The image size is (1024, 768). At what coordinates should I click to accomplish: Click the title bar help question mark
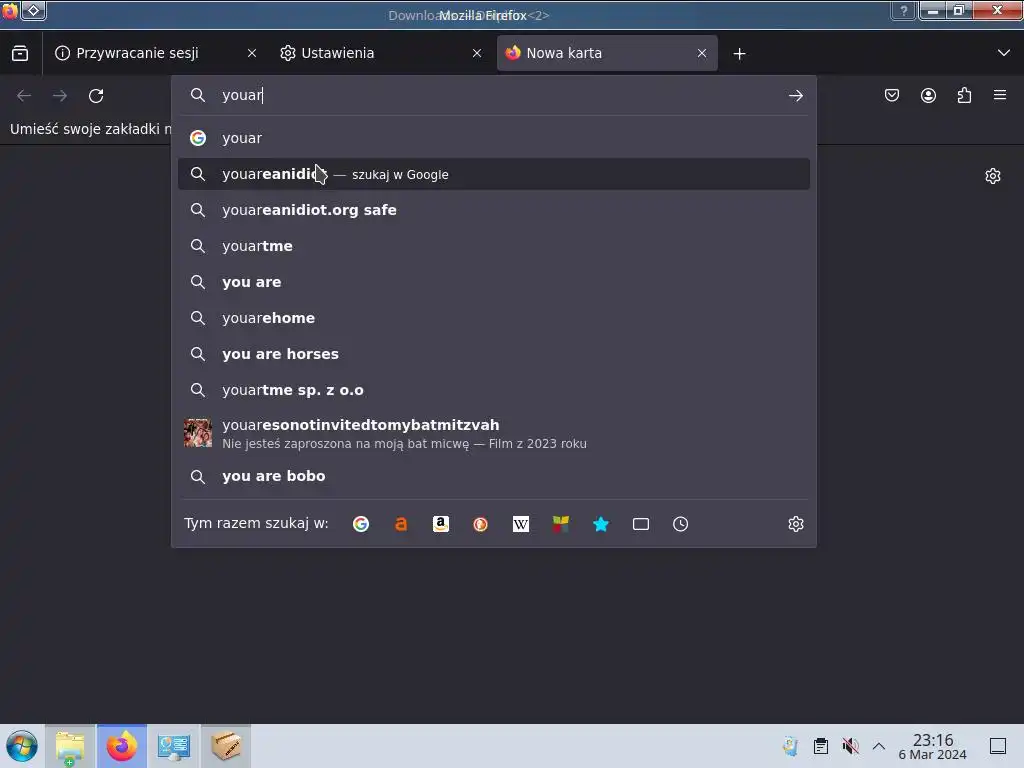(904, 11)
